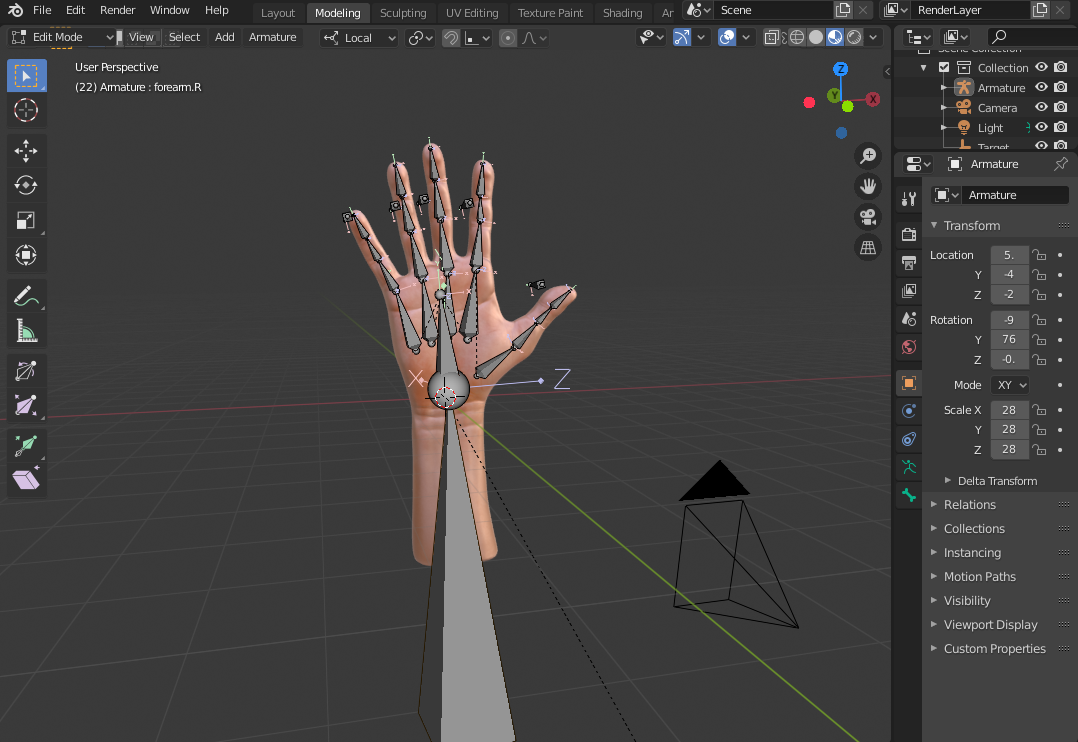Activate the Rotate tool
Viewport: 1078px width, 742px height.
pyautogui.click(x=26, y=185)
